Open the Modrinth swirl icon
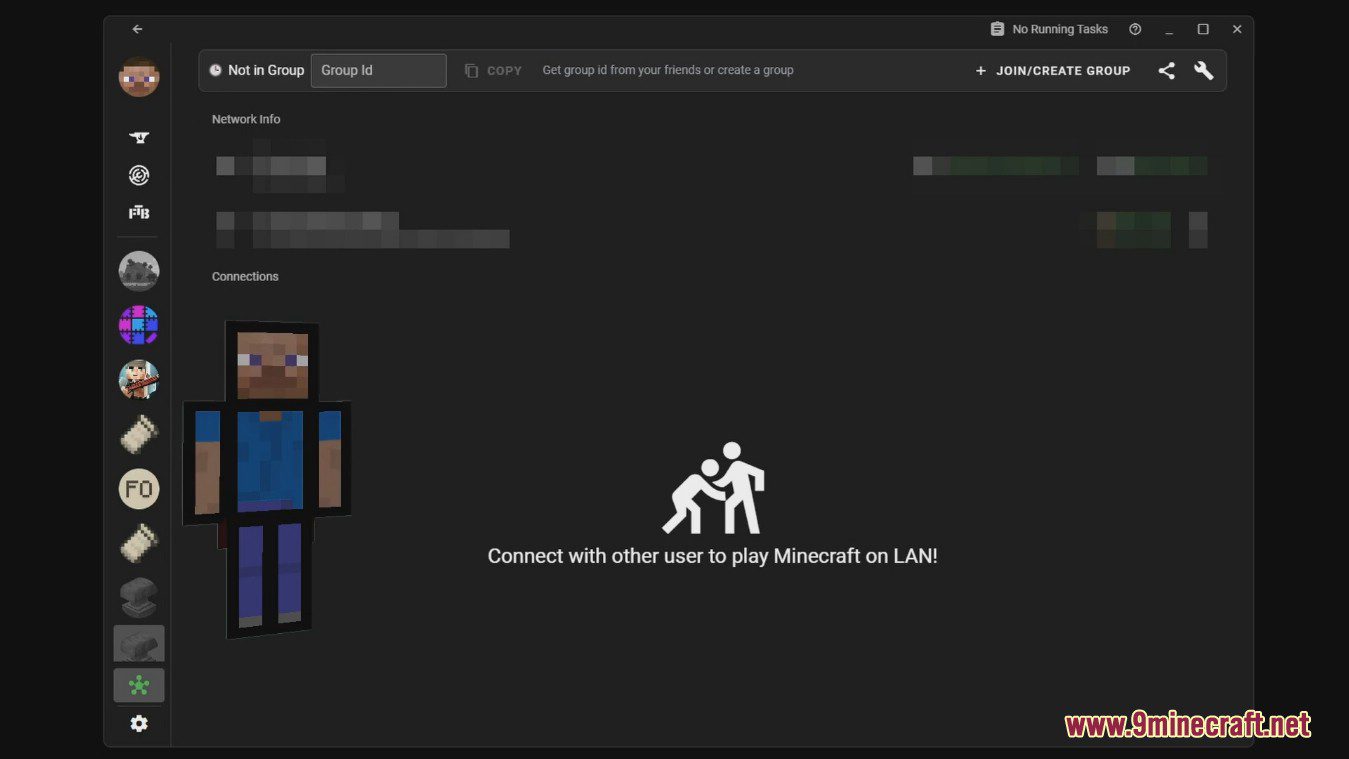Screen dimensions: 1349x759 tap(139, 175)
